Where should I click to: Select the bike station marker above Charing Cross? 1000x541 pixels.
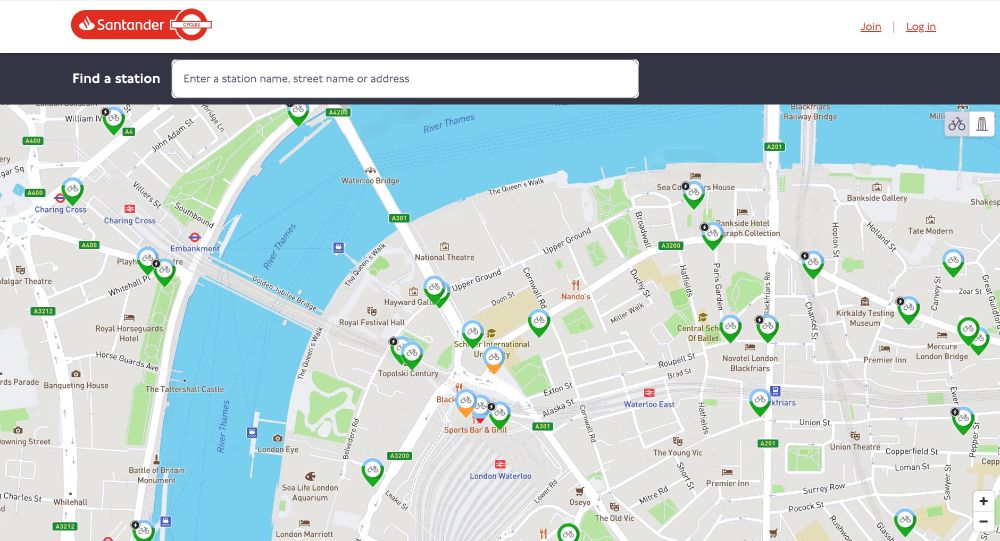(72, 190)
